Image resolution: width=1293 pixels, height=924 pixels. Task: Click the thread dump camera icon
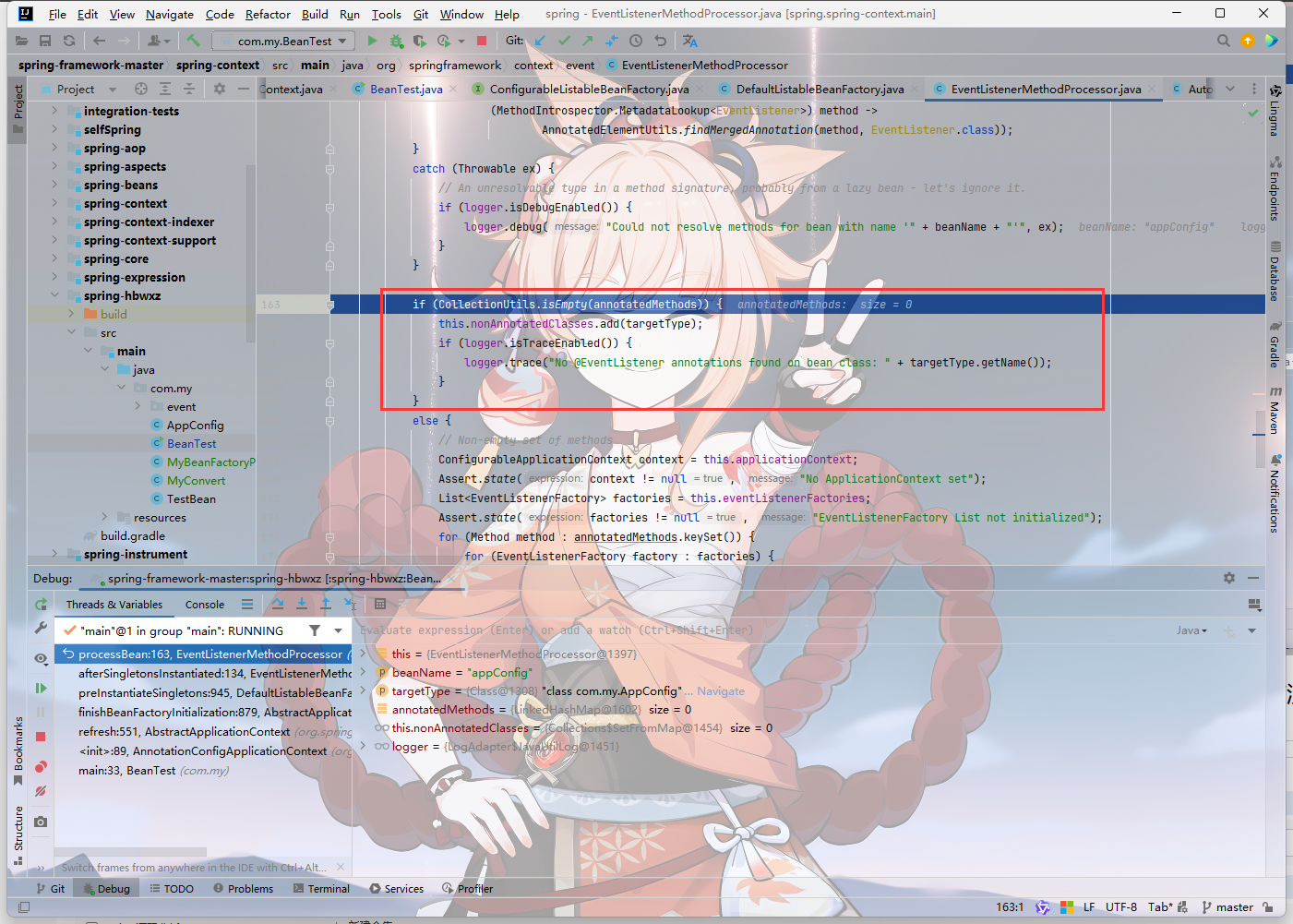click(41, 822)
